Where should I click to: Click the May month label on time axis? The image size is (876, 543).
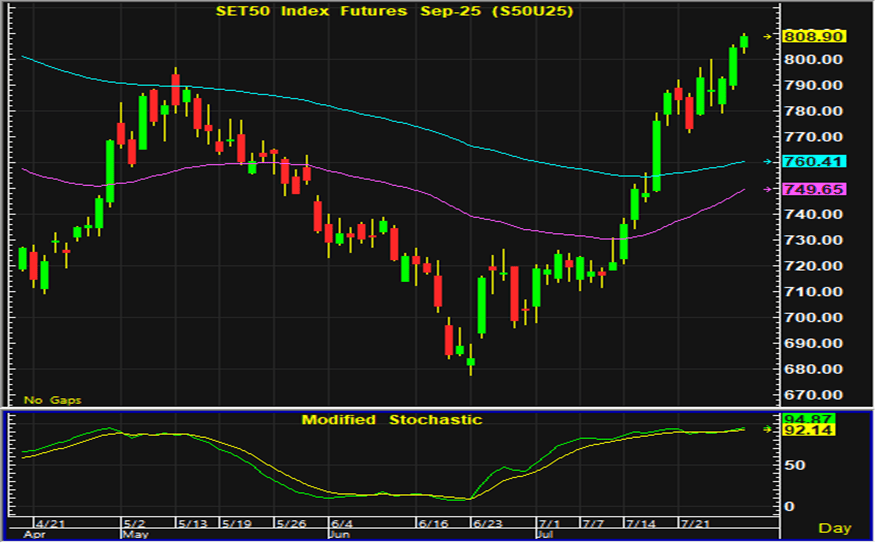click(134, 534)
